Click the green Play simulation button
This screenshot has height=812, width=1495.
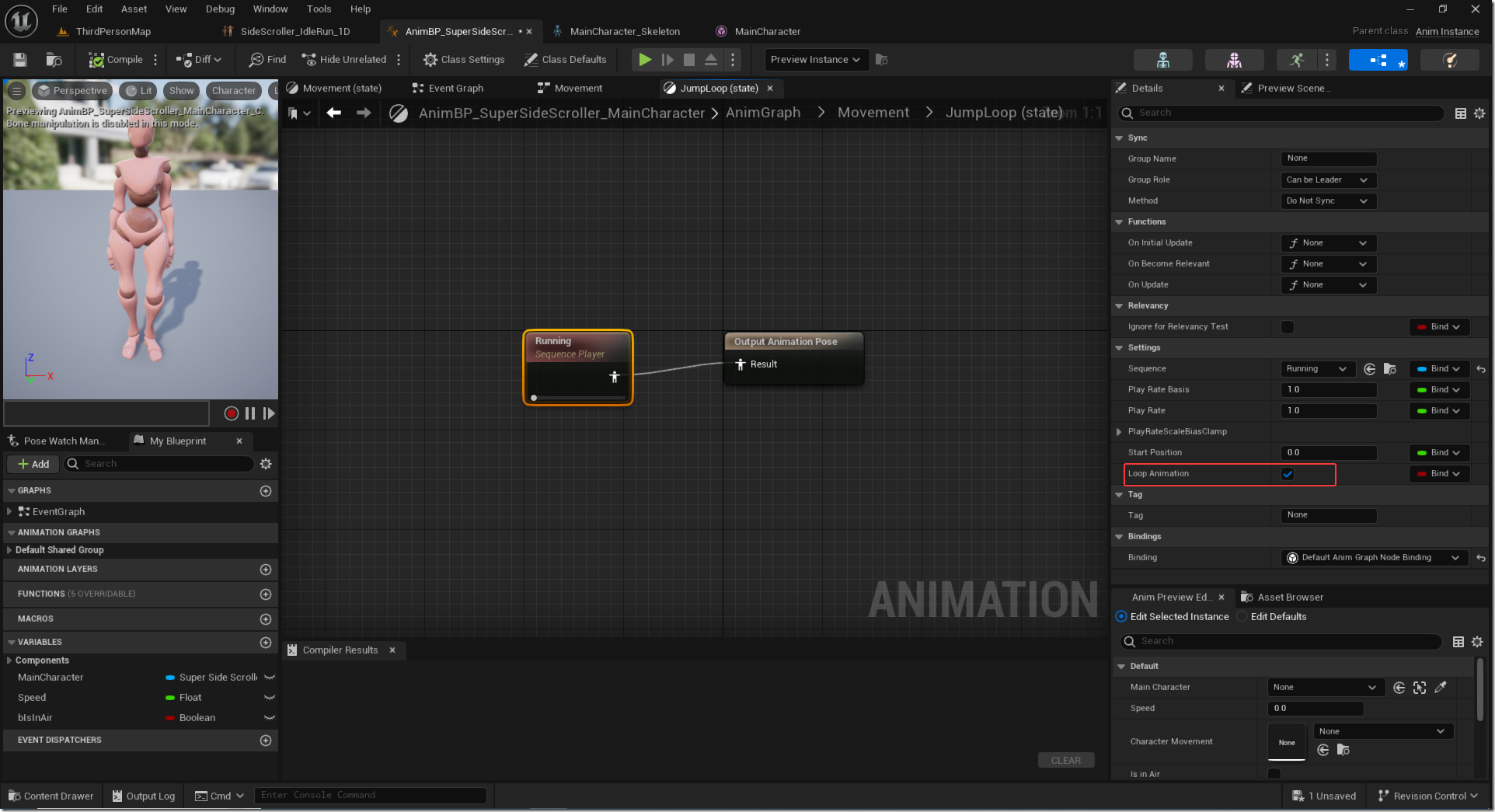click(x=644, y=60)
